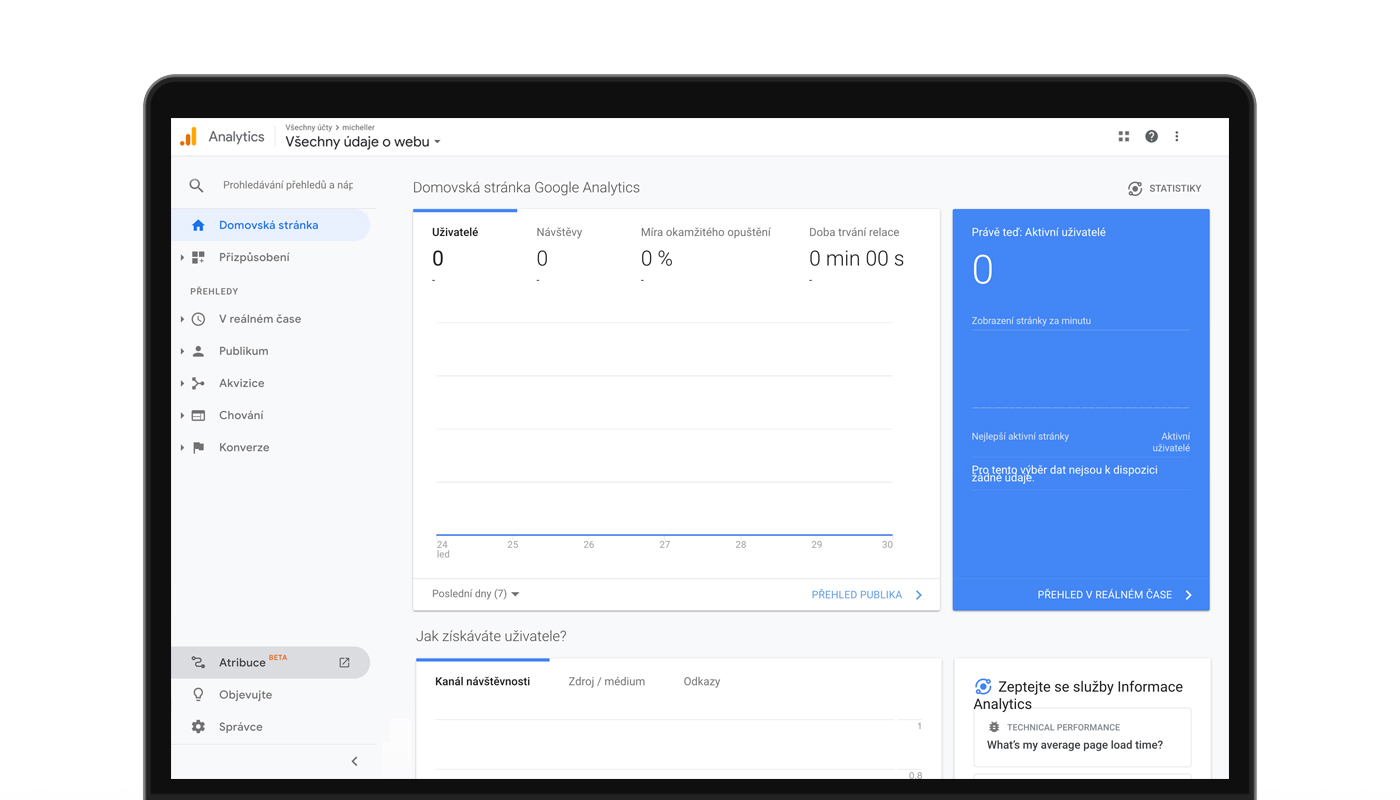Screen dimensions: 1400x800
Task: Follow the PŘEHLED V REÁLNÉM ČASE link
Action: pos(1105,595)
